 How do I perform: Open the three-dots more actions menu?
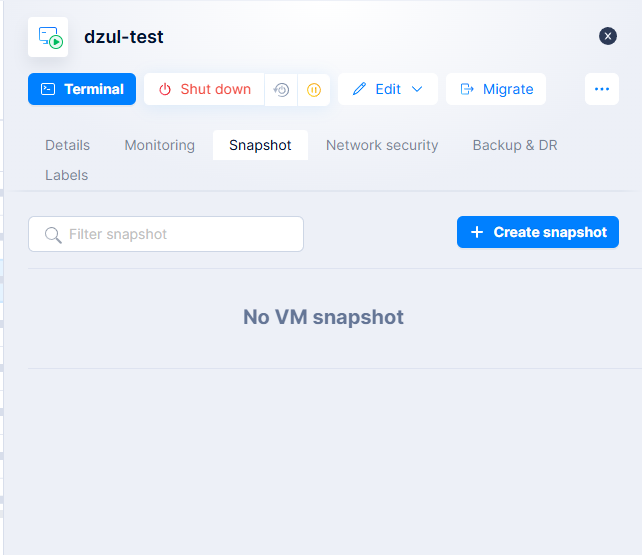tap(601, 89)
